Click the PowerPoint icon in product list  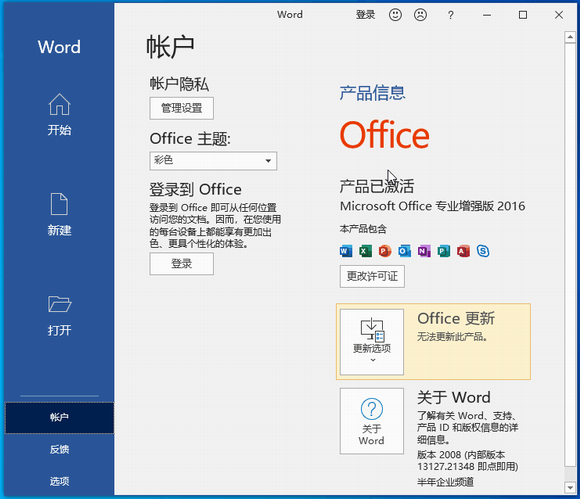pos(385,251)
